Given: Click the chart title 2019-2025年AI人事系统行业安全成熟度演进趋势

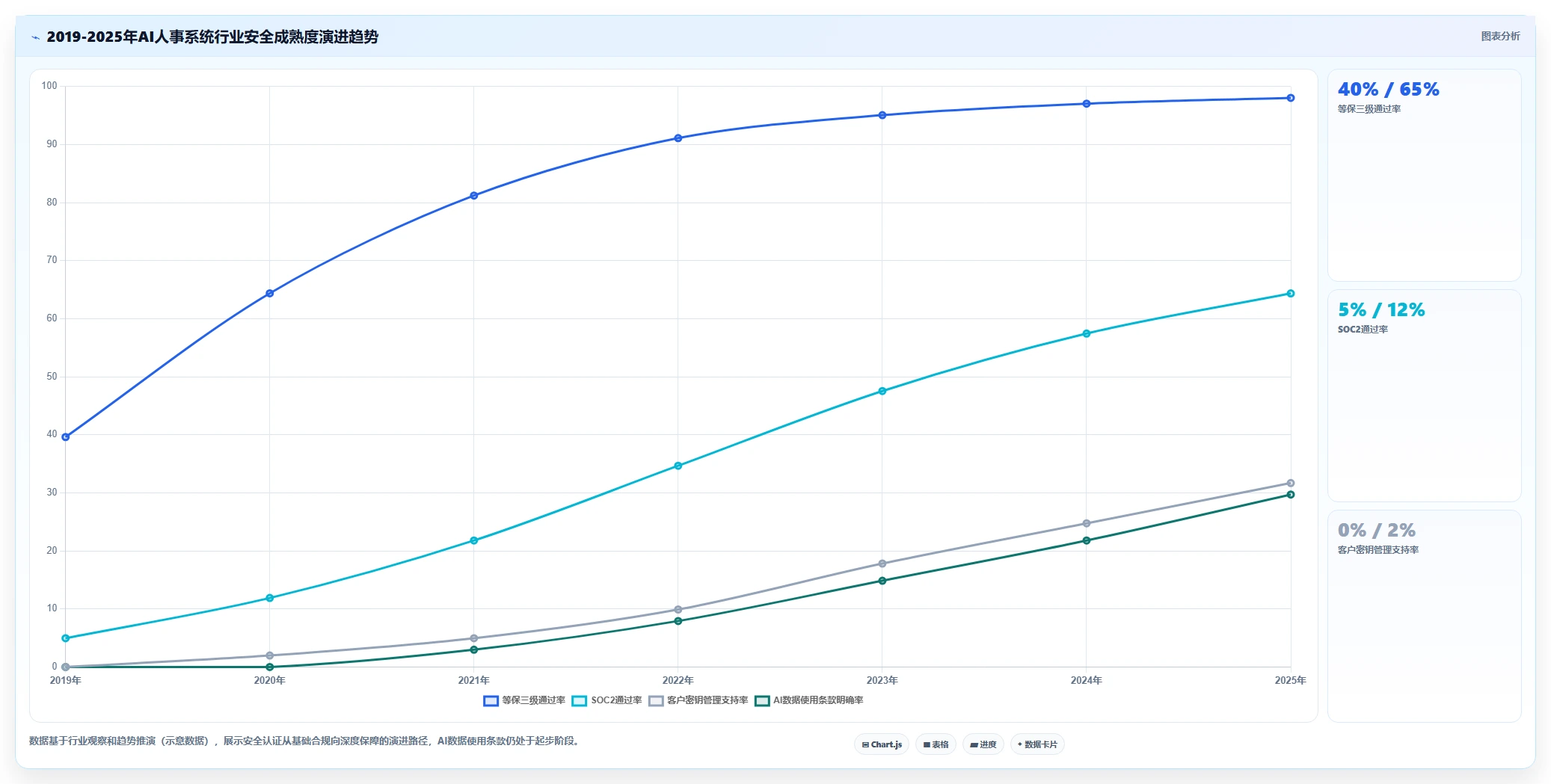Looking at the screenshot, I should pyautogui.click(x=212, y=37).
